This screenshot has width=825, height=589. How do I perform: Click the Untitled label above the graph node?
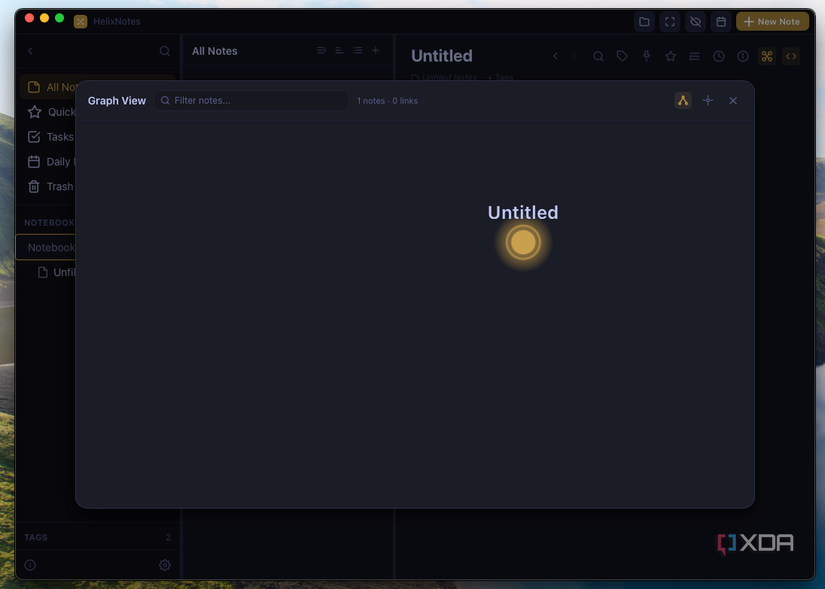(523, 213)
